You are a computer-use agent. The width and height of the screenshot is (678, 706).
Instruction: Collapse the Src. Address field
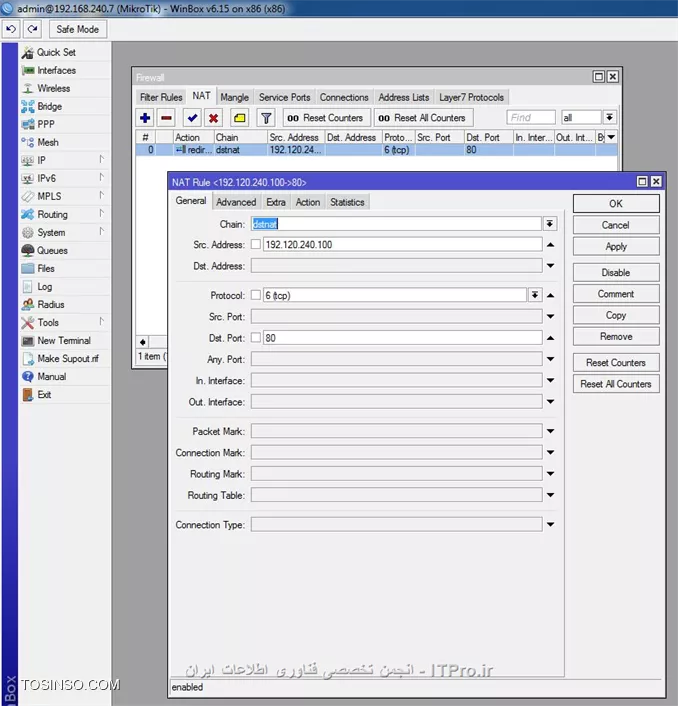(550, 245)
